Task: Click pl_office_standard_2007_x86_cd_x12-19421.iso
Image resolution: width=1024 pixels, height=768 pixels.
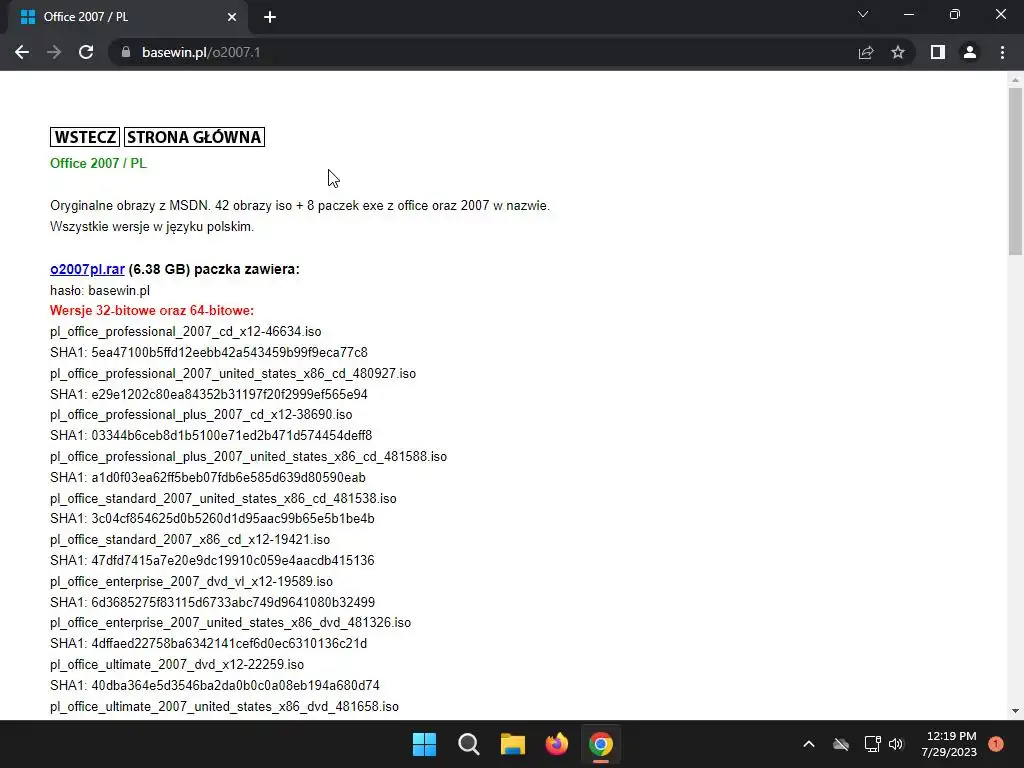Action: (x=190, y=539)
